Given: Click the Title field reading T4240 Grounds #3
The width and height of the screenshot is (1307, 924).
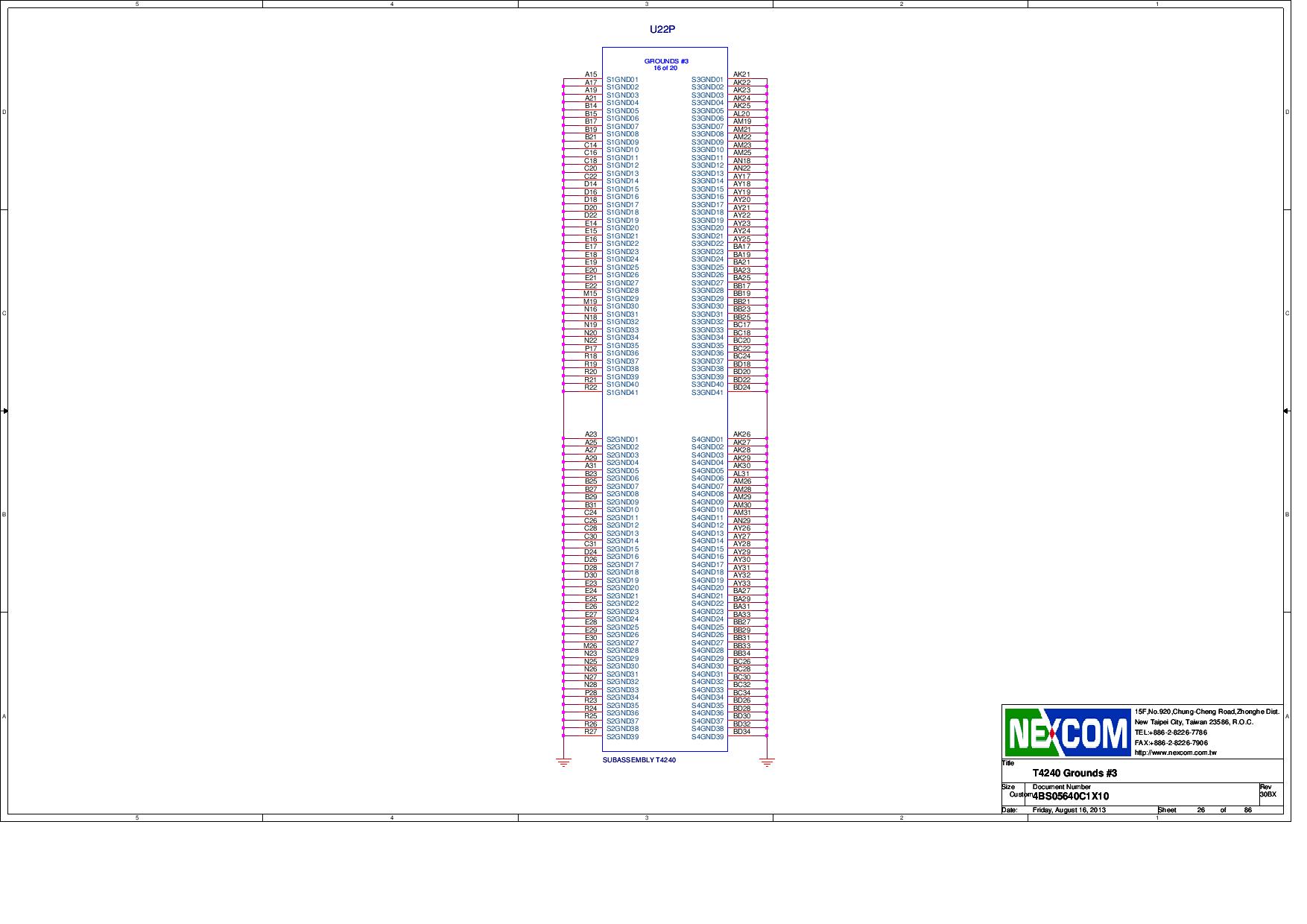Looking at the screenshot, I should point(1074,773).
